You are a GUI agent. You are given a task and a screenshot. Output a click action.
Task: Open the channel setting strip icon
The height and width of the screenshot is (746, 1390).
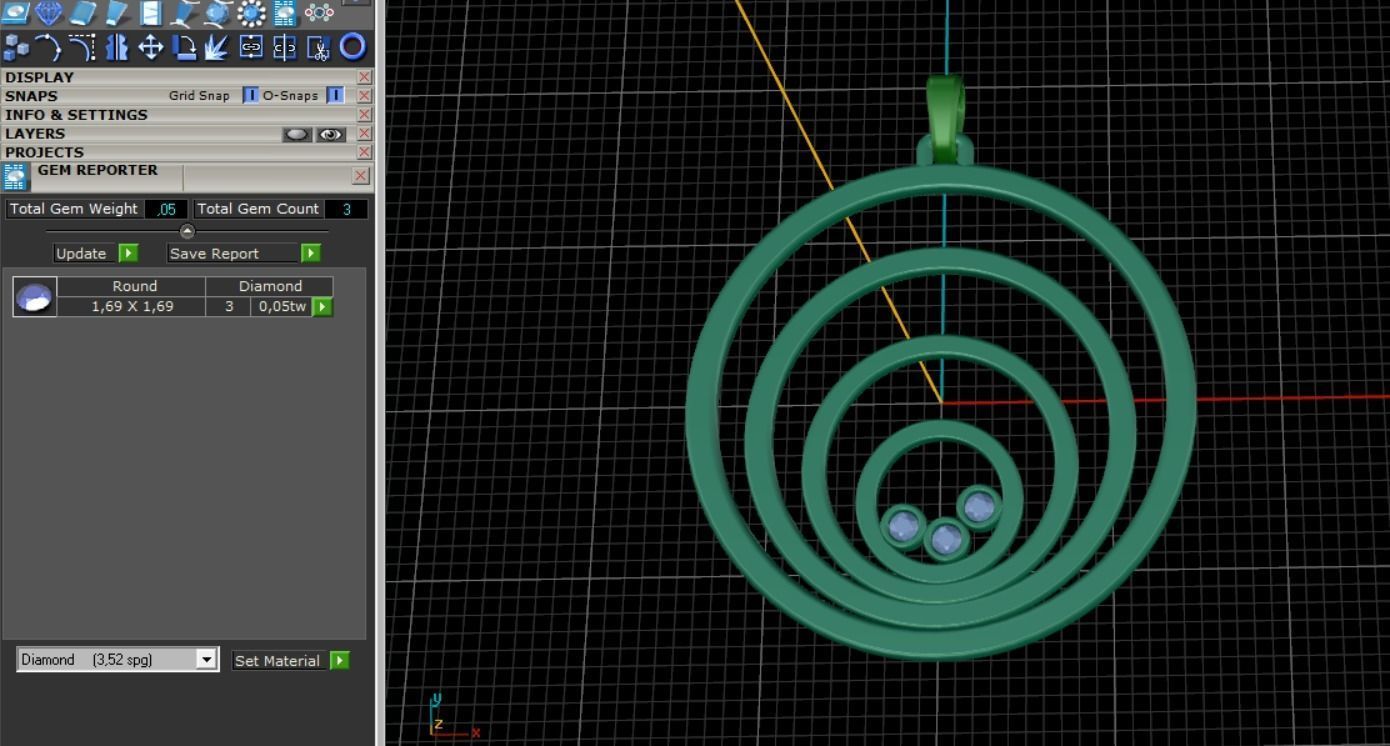coord(151,13)
